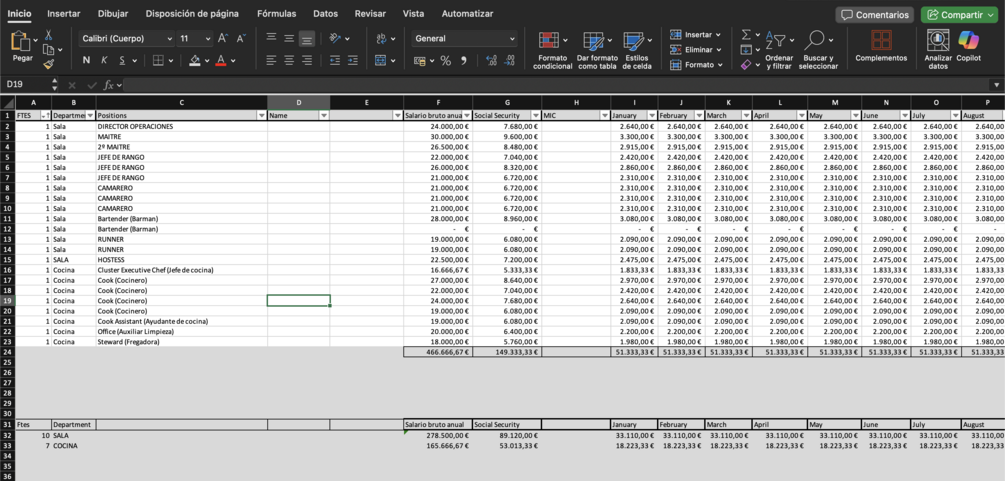The image size is (1005, 481).
Task: Align text to top of cell
Action: (x=271, y=38)
